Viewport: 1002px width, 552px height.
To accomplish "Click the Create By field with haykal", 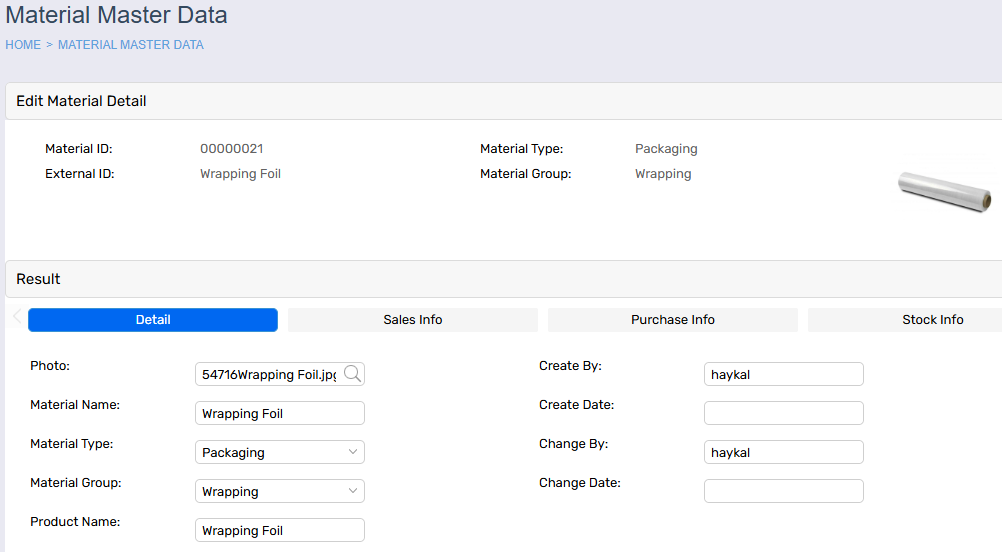I will pos(783,374).
